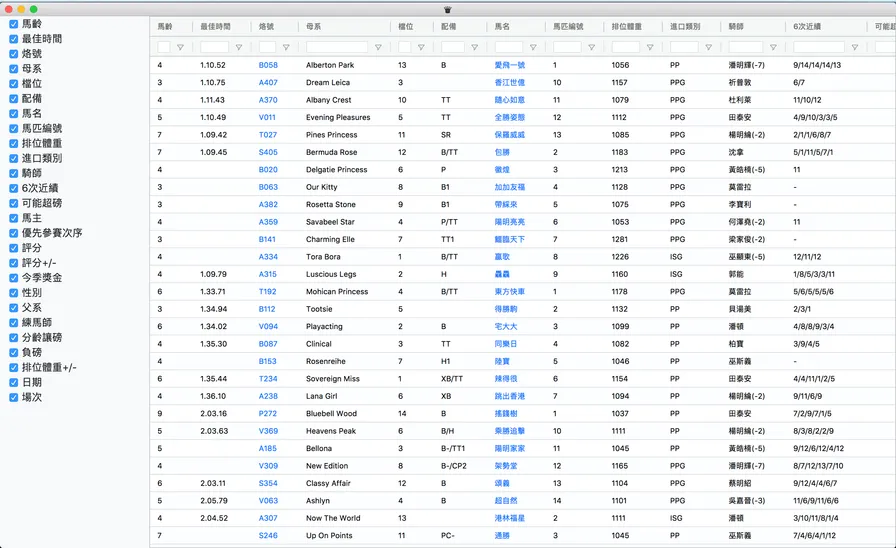Toggle the 分齡讓磅 checkbox
The image size is (896, 548).
pos(14,337)
